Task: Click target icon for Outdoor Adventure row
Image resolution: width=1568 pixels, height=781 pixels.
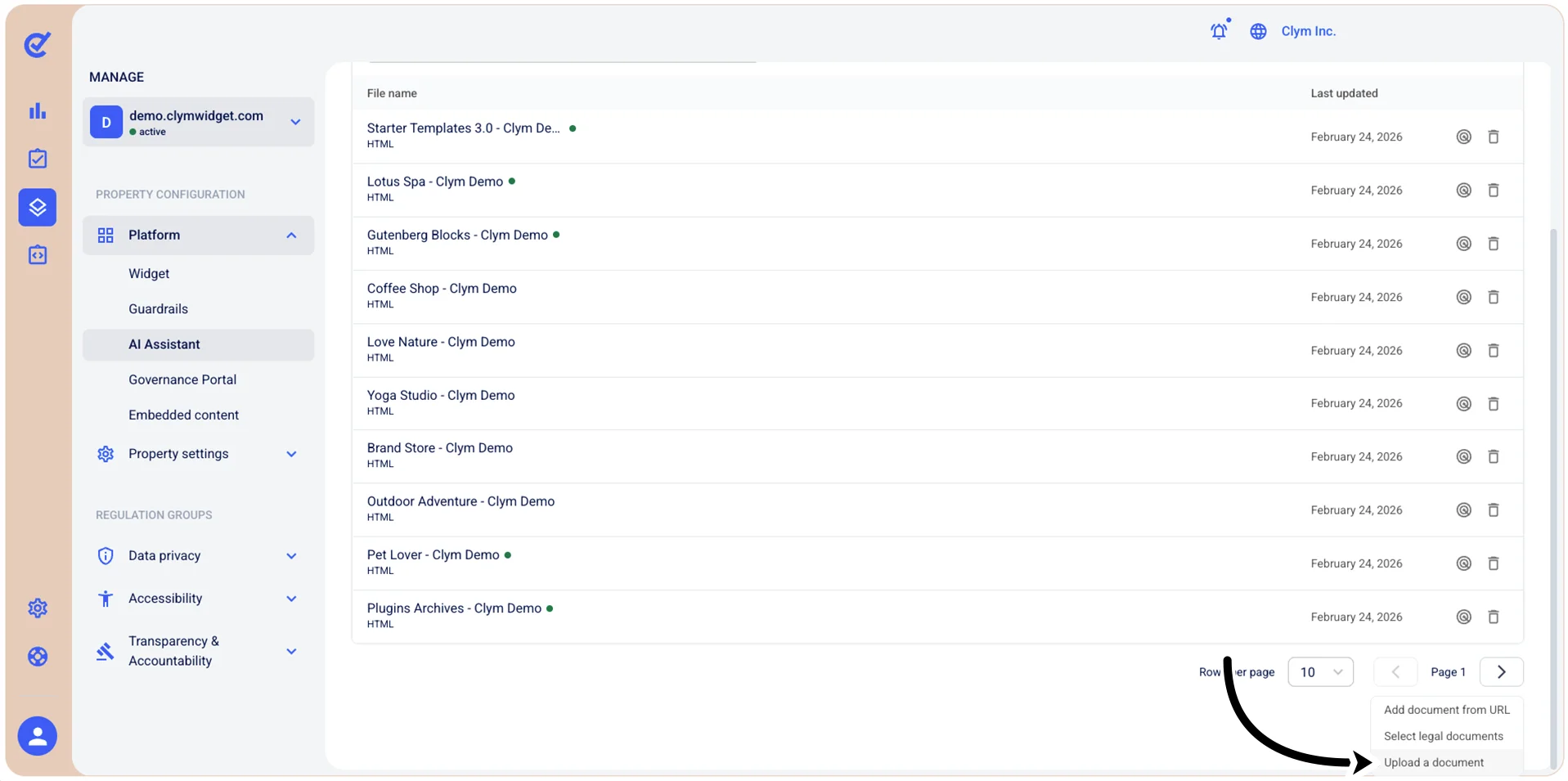Action: [x=1464, y=509]
